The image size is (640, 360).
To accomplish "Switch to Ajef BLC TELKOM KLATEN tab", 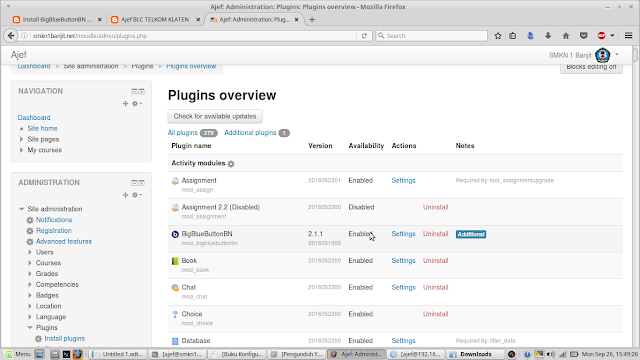I will (x=155, y=20).
